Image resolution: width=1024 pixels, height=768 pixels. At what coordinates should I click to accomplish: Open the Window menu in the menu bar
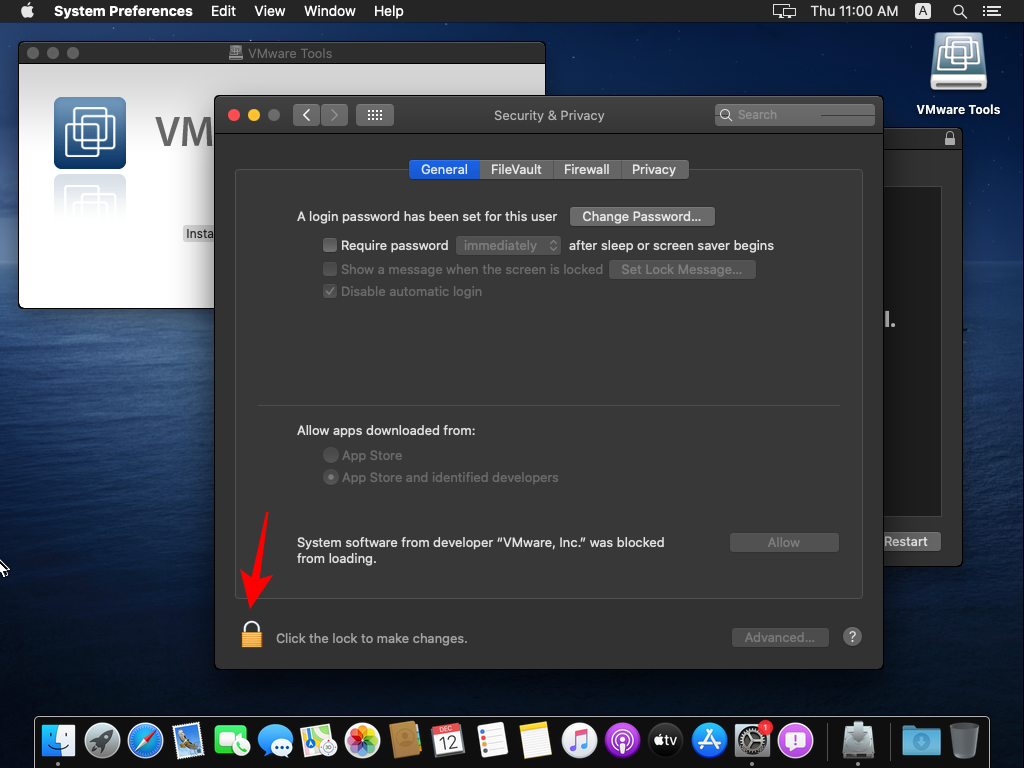[x=329, y=11]
